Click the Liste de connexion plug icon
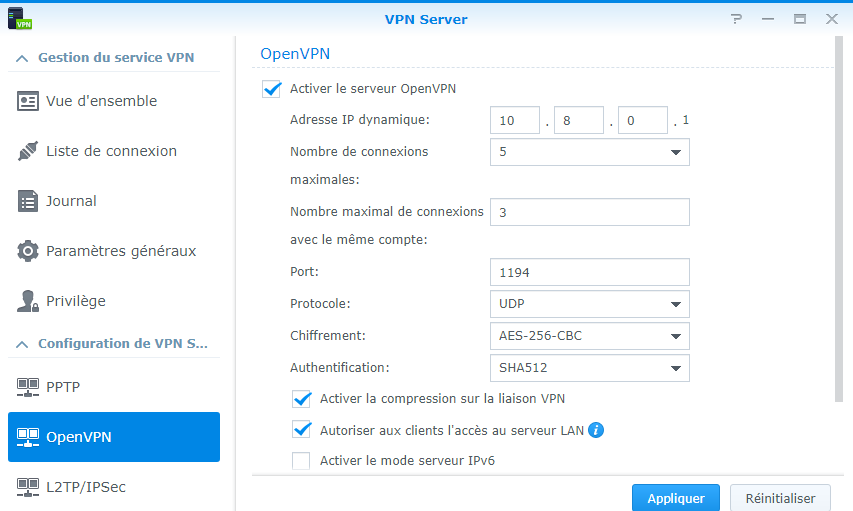Viewport: 853px width, 511px height. [x=28, y=151]
